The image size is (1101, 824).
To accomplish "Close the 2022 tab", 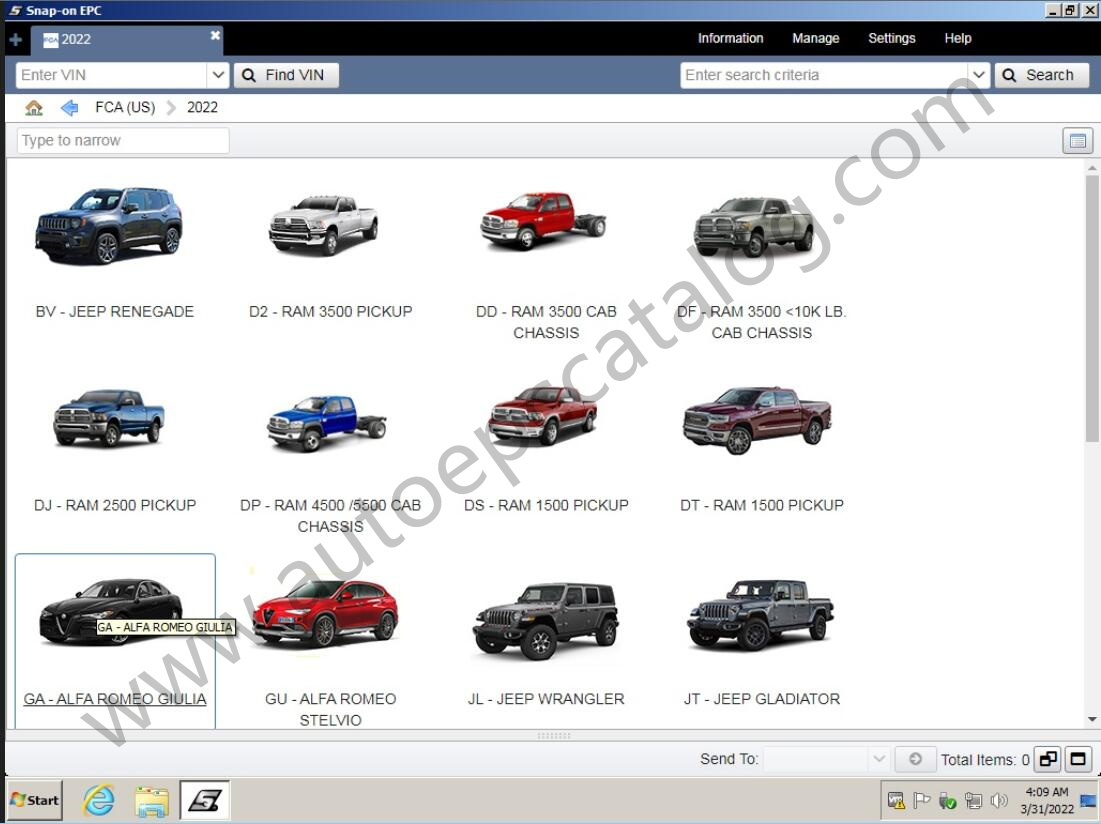I will (215, 34).
